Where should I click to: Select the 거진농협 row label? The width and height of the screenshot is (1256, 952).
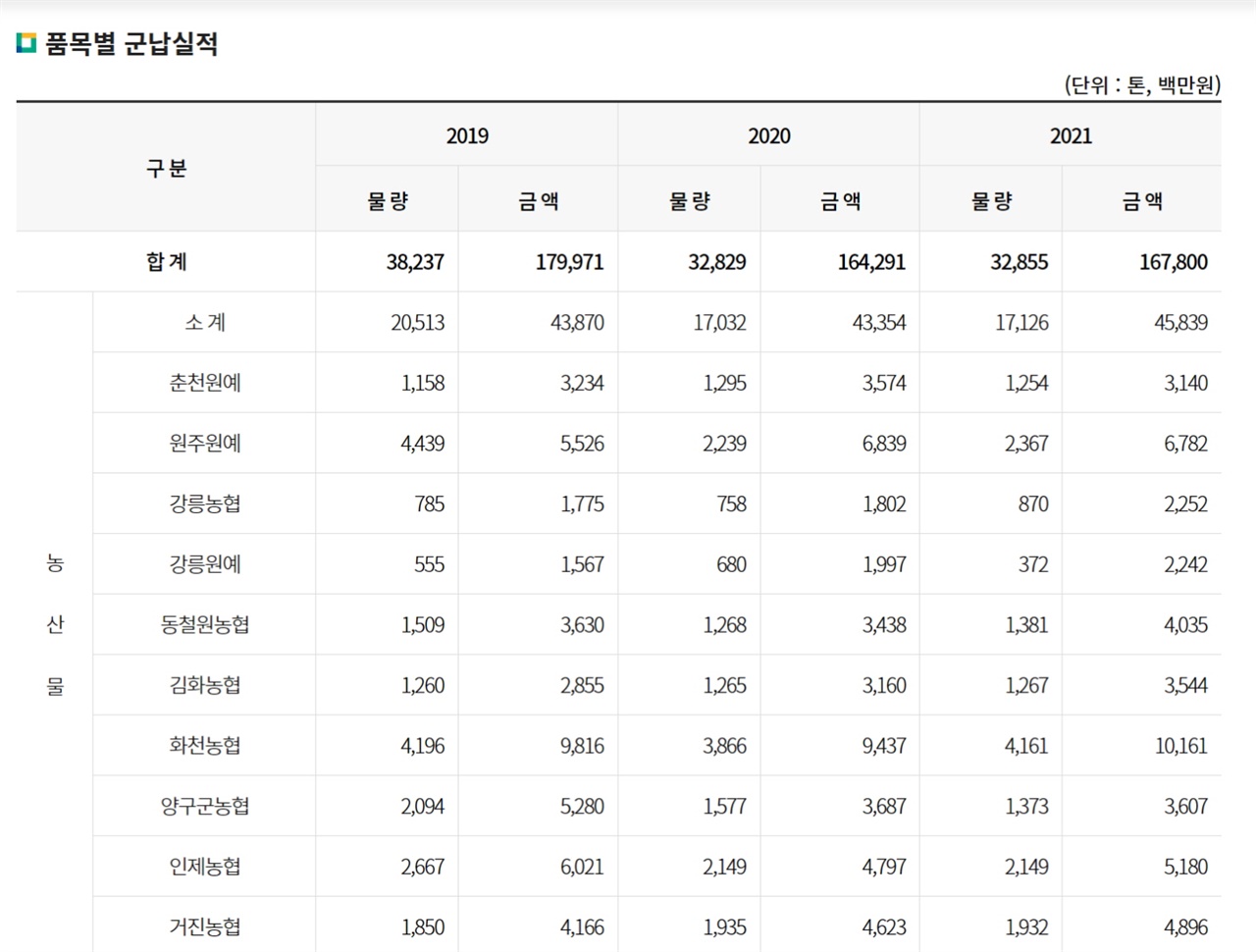(x=205, y=926)
